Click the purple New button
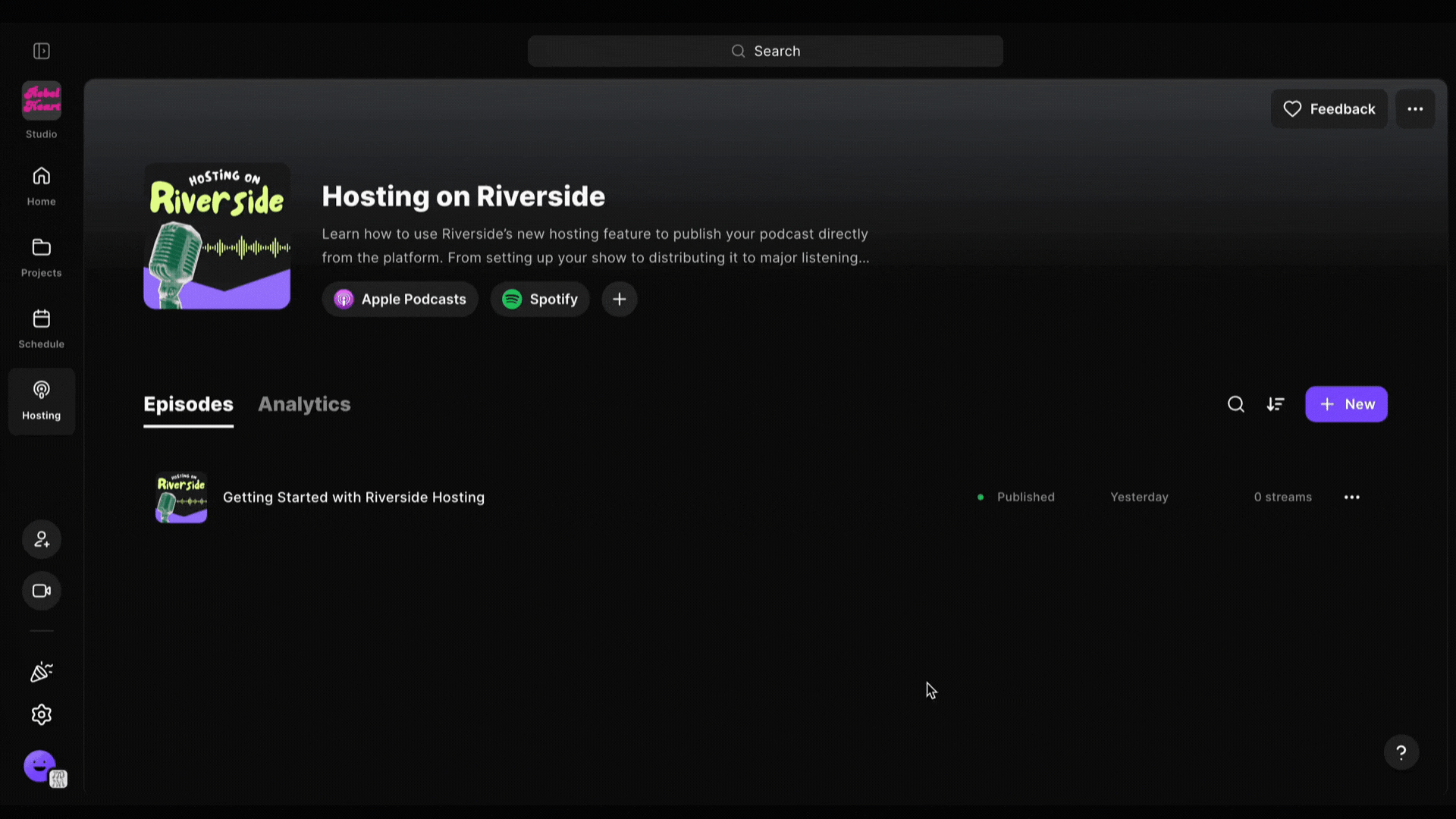Image resolution: width=1456 pixels, height=819 pixels. [1346, 404]
